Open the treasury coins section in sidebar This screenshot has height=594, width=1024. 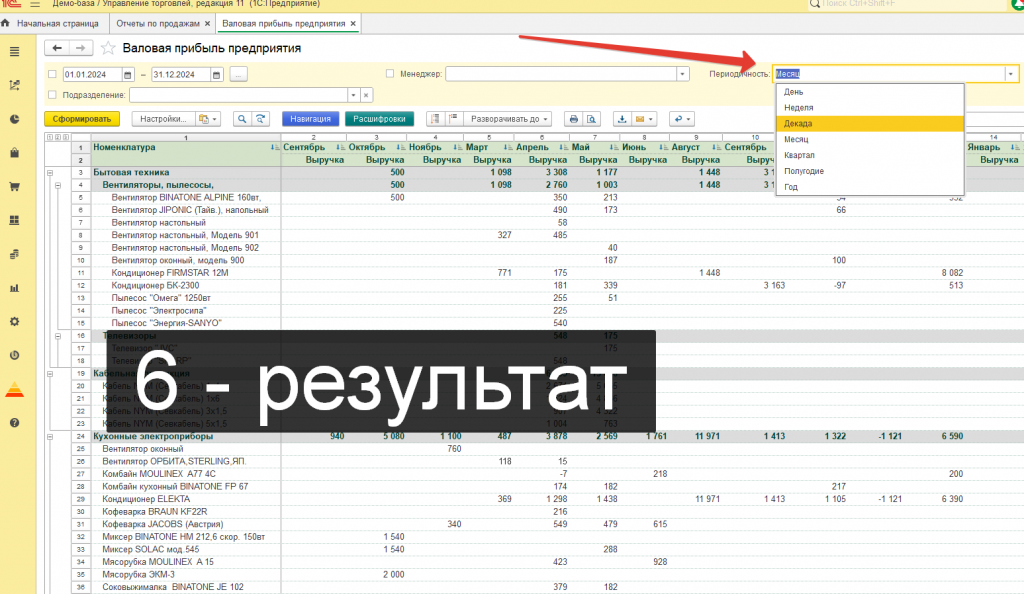(14, 255)
